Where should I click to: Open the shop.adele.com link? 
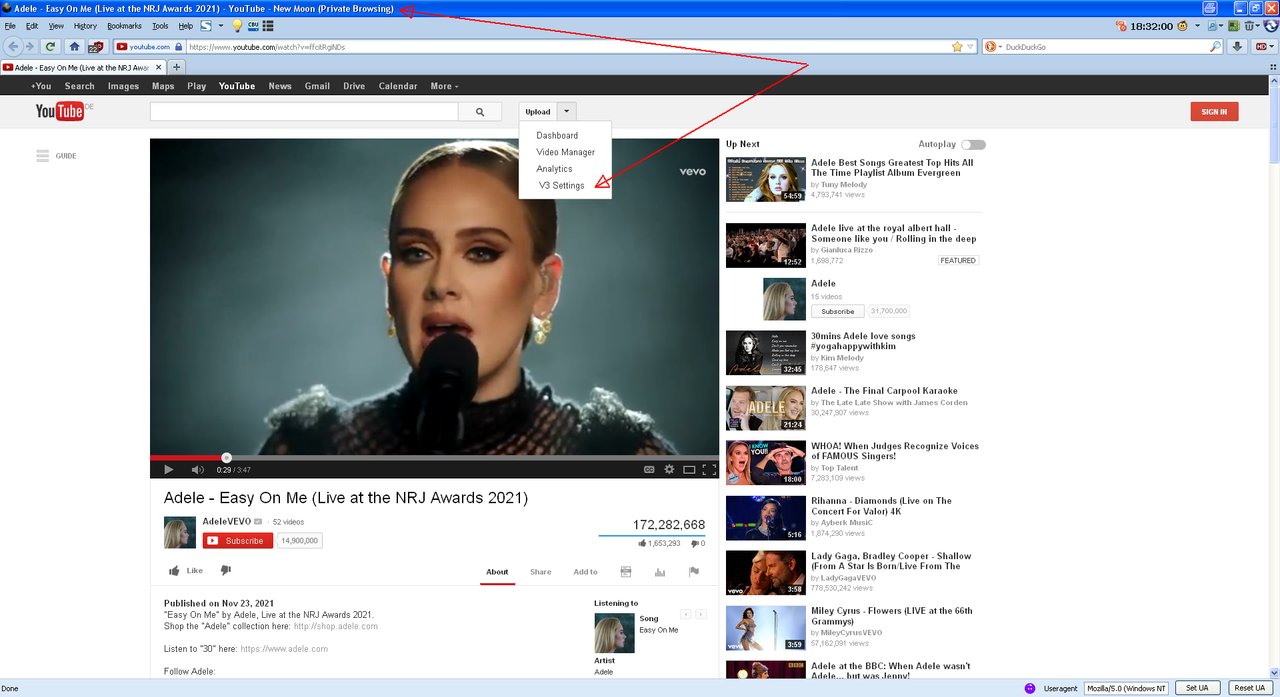pyautogui.click(x=336, y=626)
